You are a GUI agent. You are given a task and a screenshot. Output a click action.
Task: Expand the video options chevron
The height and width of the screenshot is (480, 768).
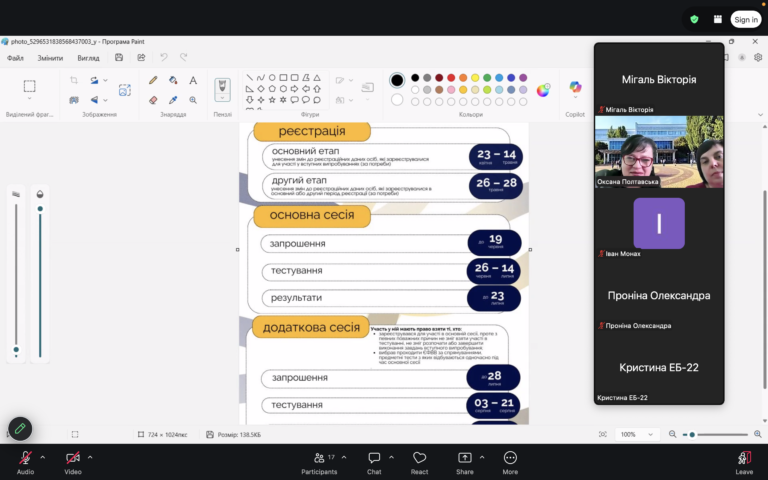pos(90,456)
